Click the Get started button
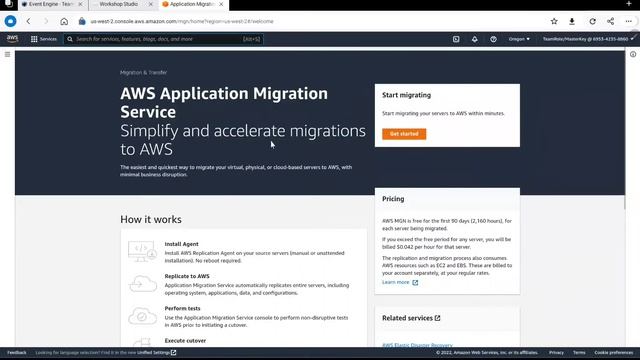 (404, 134)
